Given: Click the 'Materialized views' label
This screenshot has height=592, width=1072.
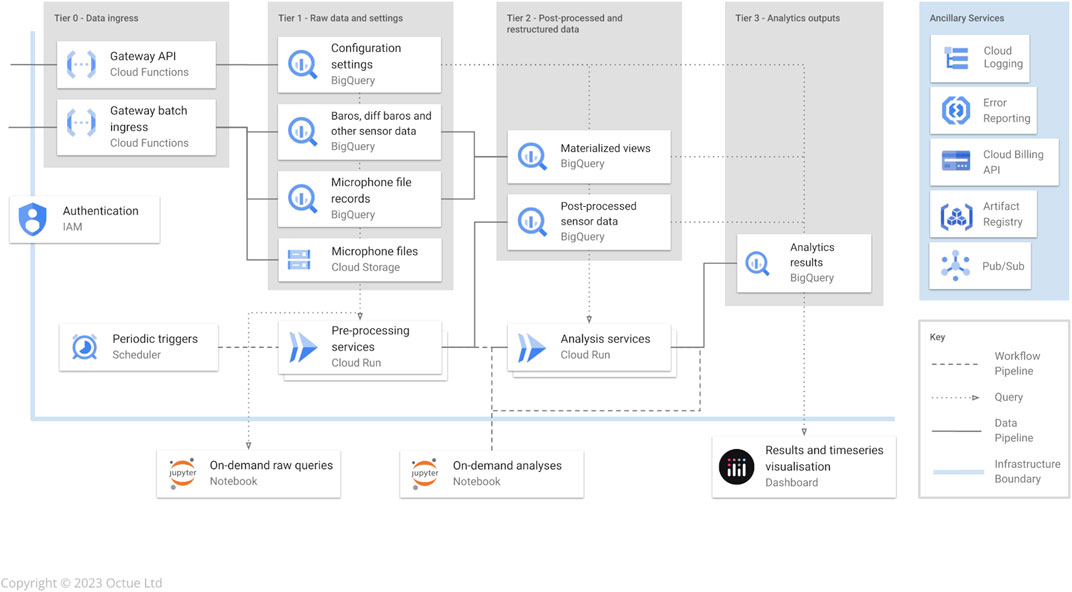Looking at the screenshot, I should [x=605, y=148].
